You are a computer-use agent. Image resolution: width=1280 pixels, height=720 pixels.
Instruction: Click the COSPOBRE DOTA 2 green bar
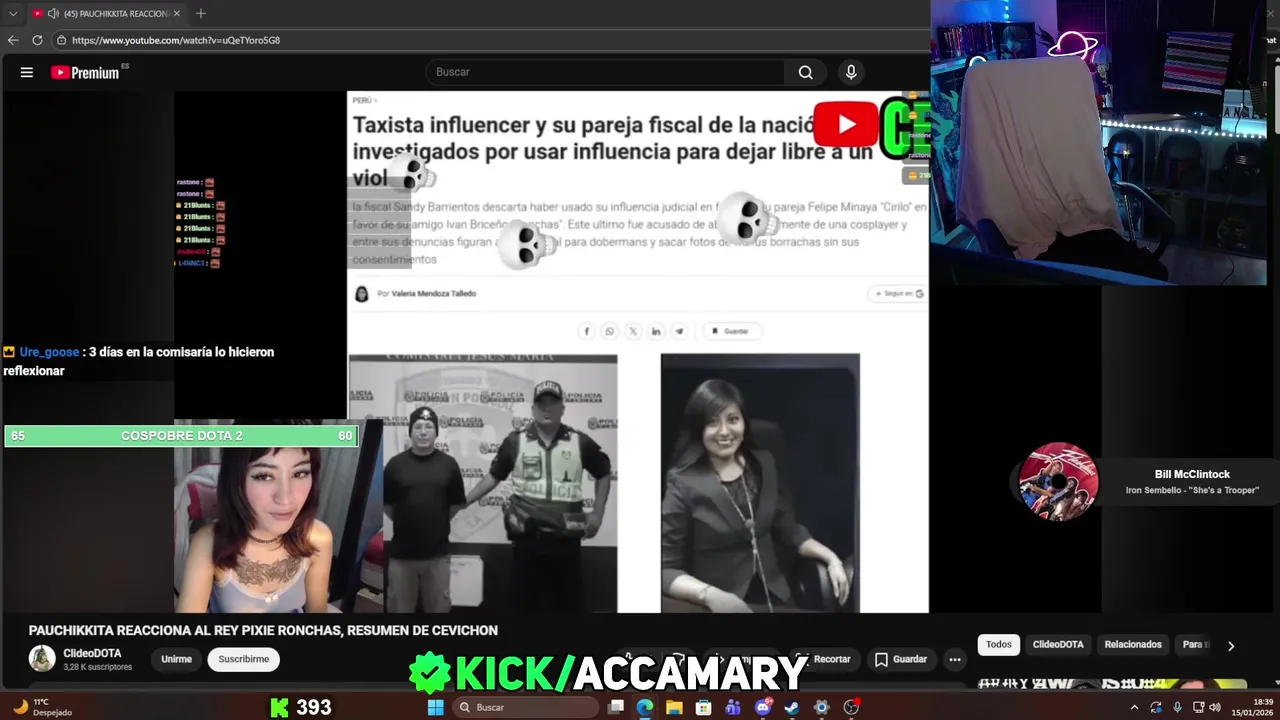(x=180, y=436)
